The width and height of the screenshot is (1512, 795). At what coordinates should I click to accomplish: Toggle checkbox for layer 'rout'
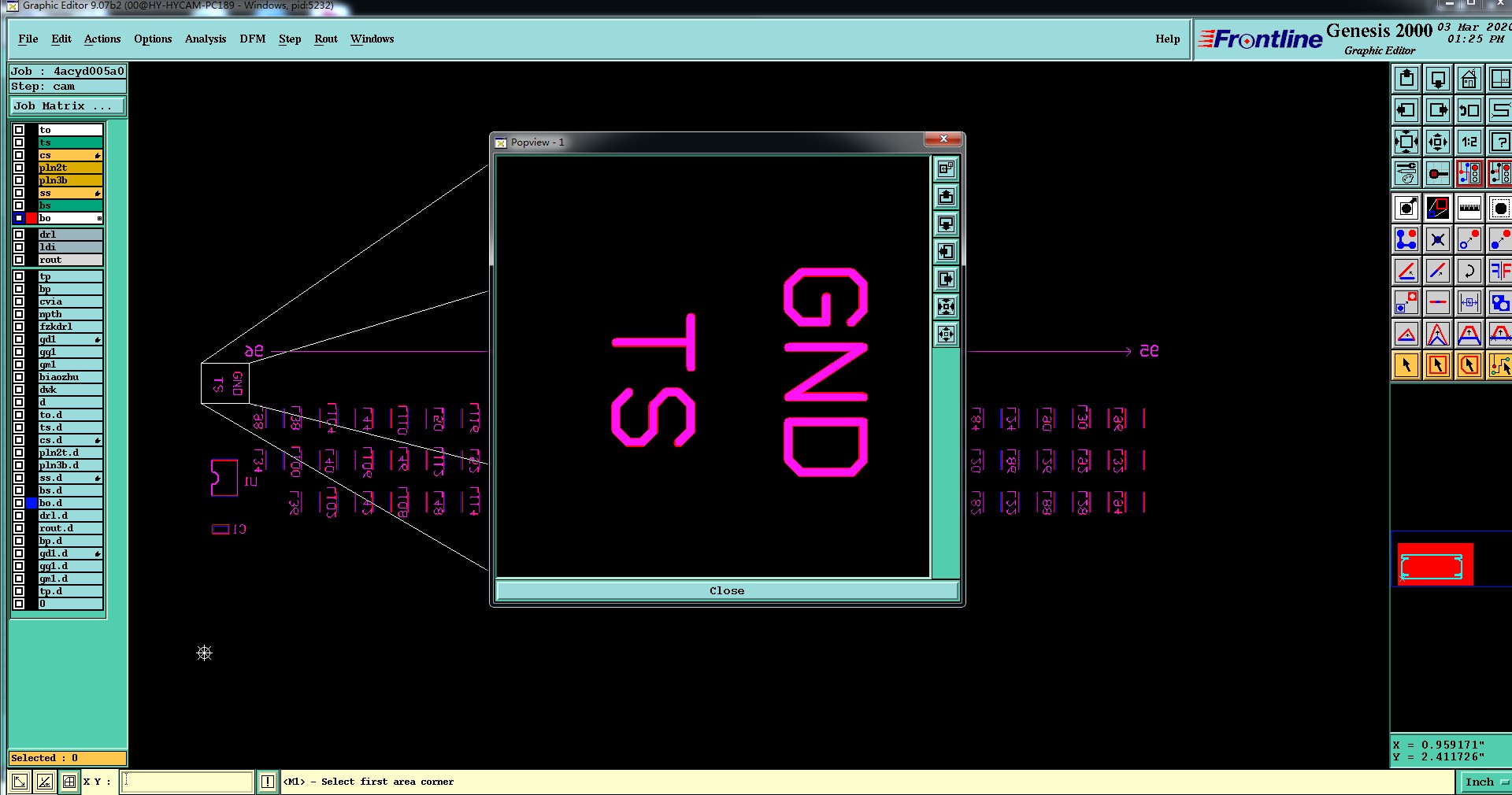19,260
